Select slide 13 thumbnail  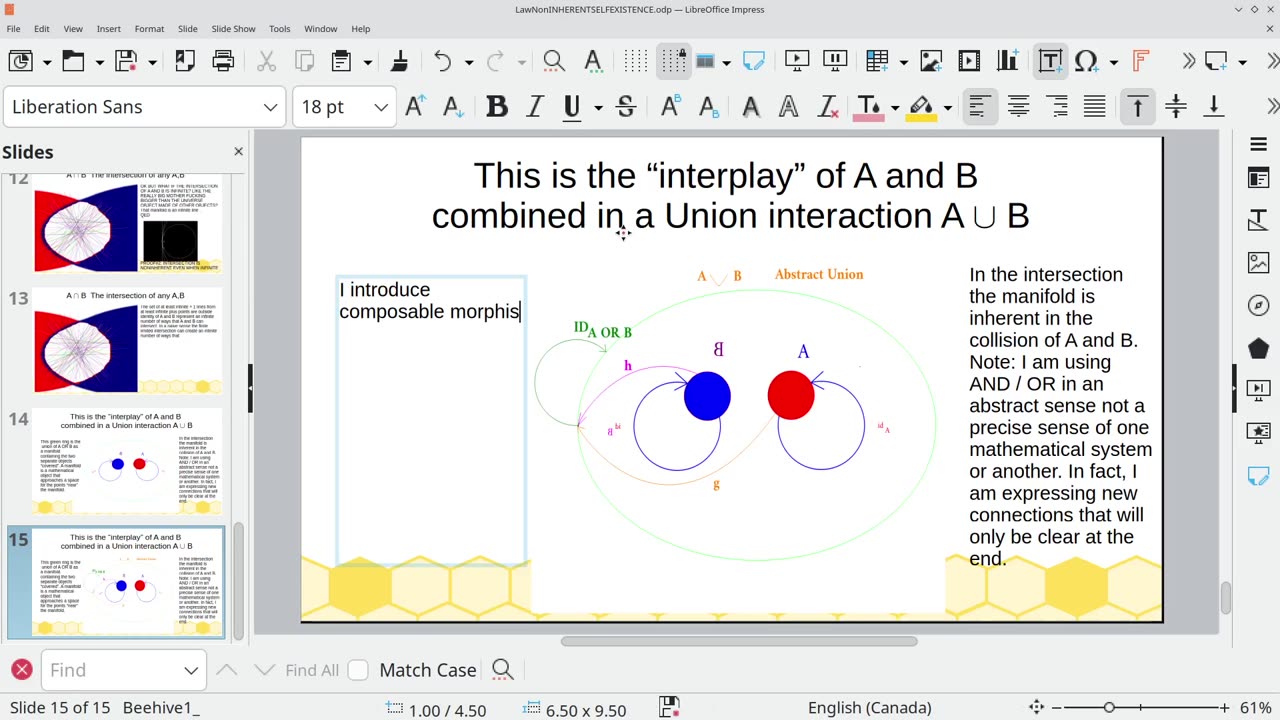(x=127, y=342)
